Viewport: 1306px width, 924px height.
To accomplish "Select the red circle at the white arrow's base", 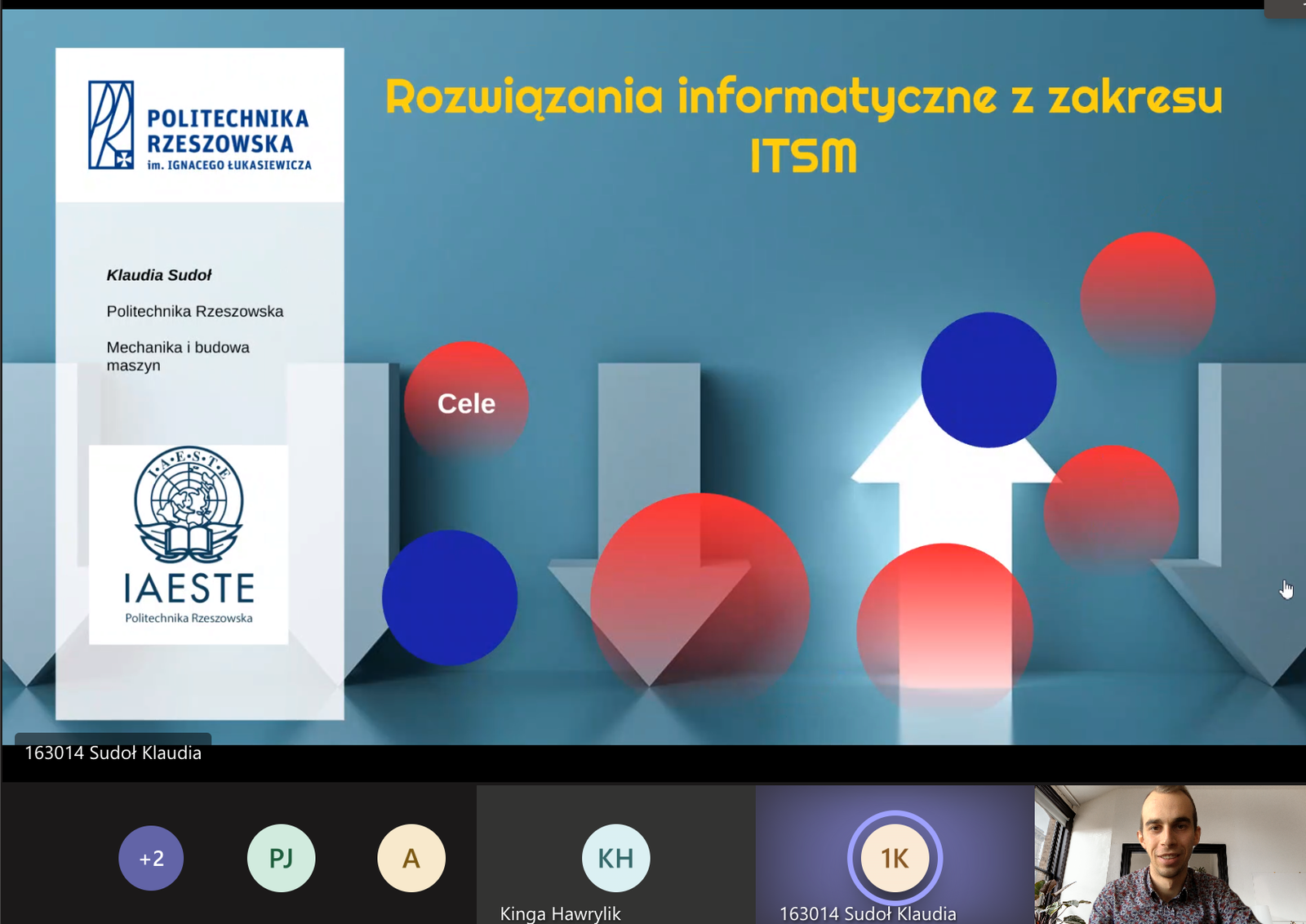I will (x=944, y=629).
